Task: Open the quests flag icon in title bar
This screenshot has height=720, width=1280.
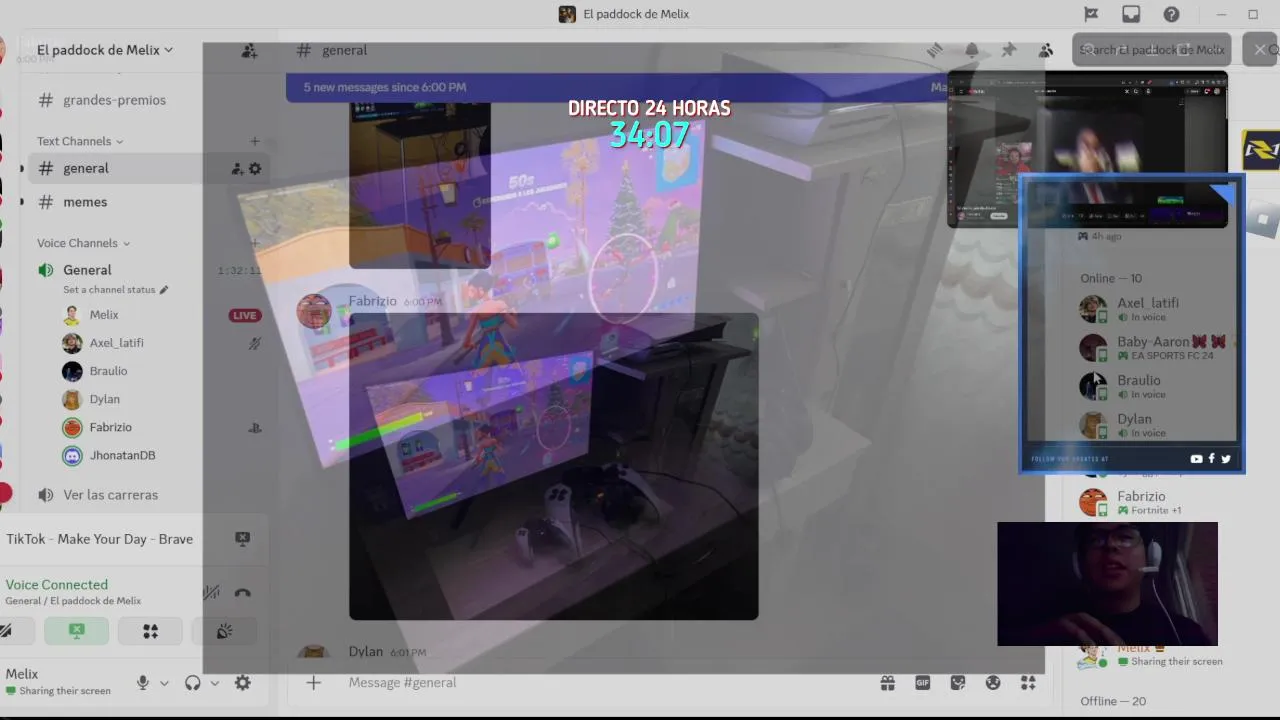Action: tap(1091, 14)
